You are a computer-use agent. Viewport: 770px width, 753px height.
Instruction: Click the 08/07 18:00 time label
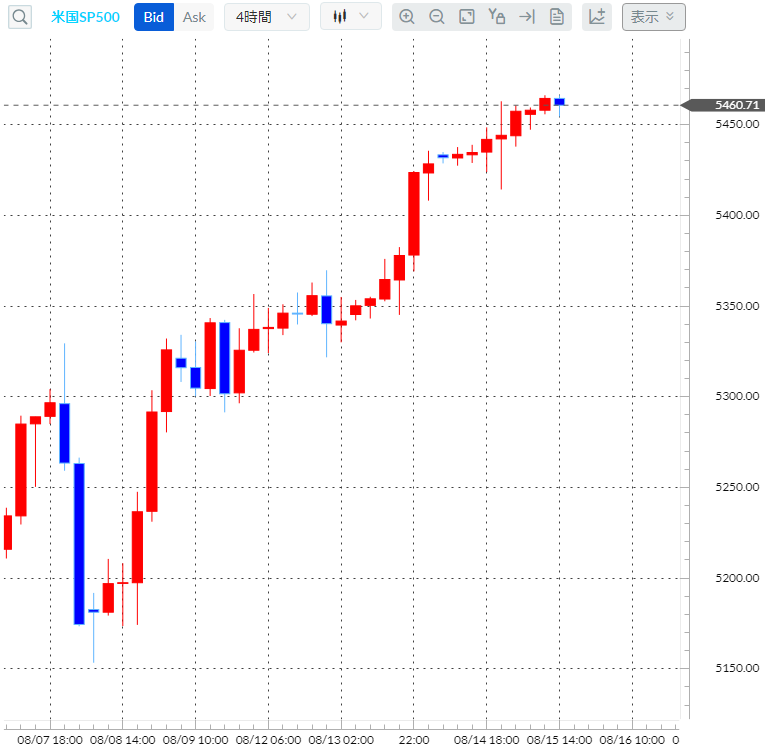[x=50, y=740]
